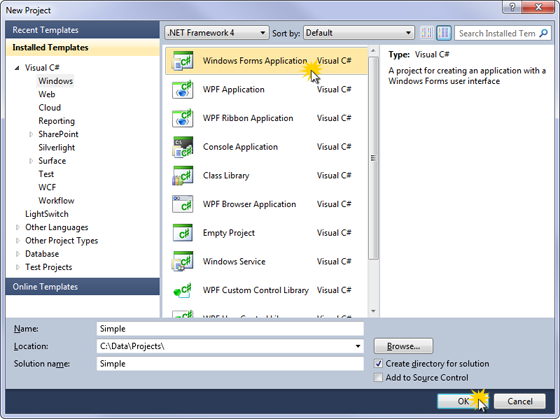
Task: Open the Online Templates section
Action: pos(82,286)
